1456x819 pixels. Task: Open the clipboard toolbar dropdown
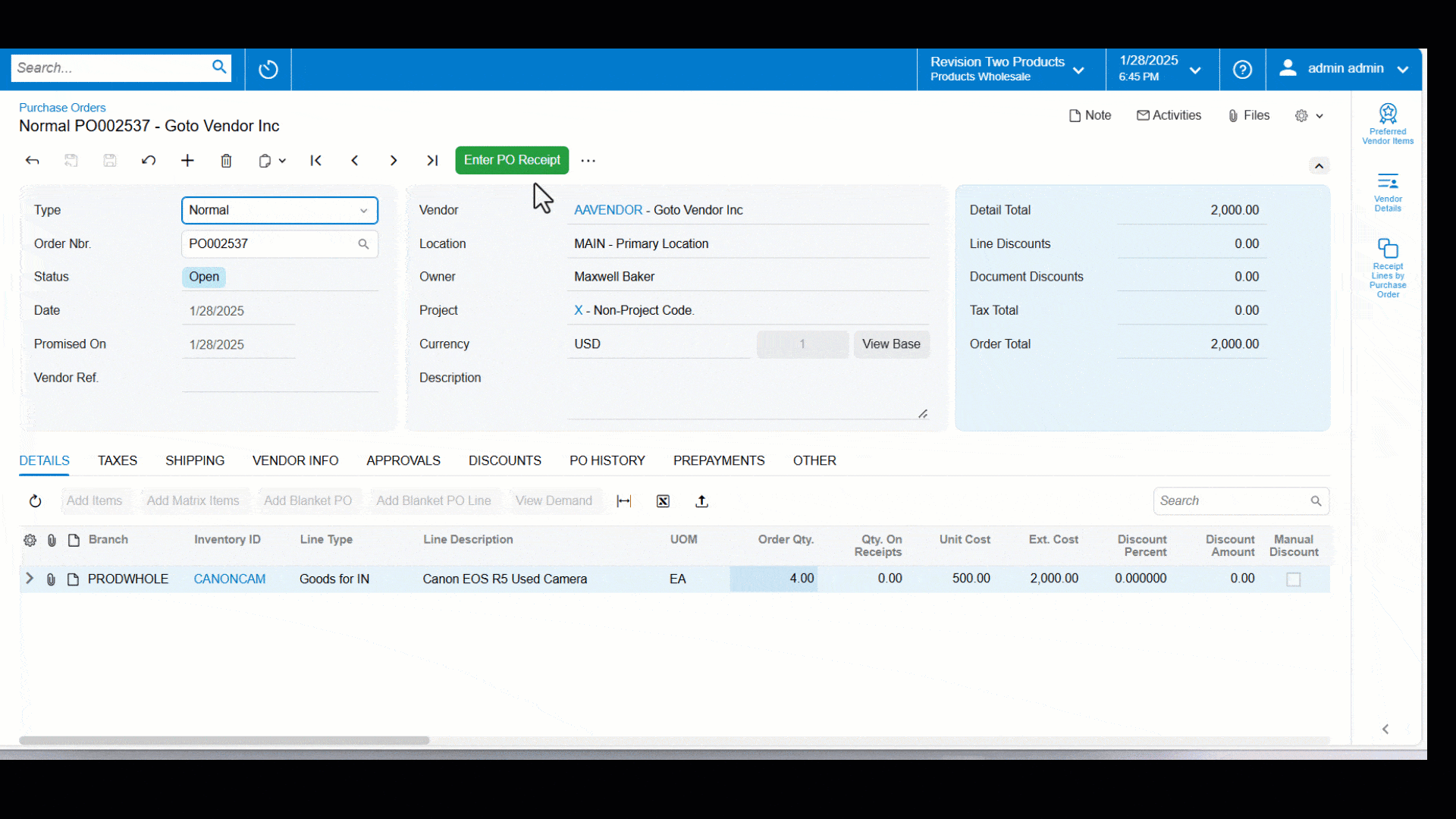[271, 161]
